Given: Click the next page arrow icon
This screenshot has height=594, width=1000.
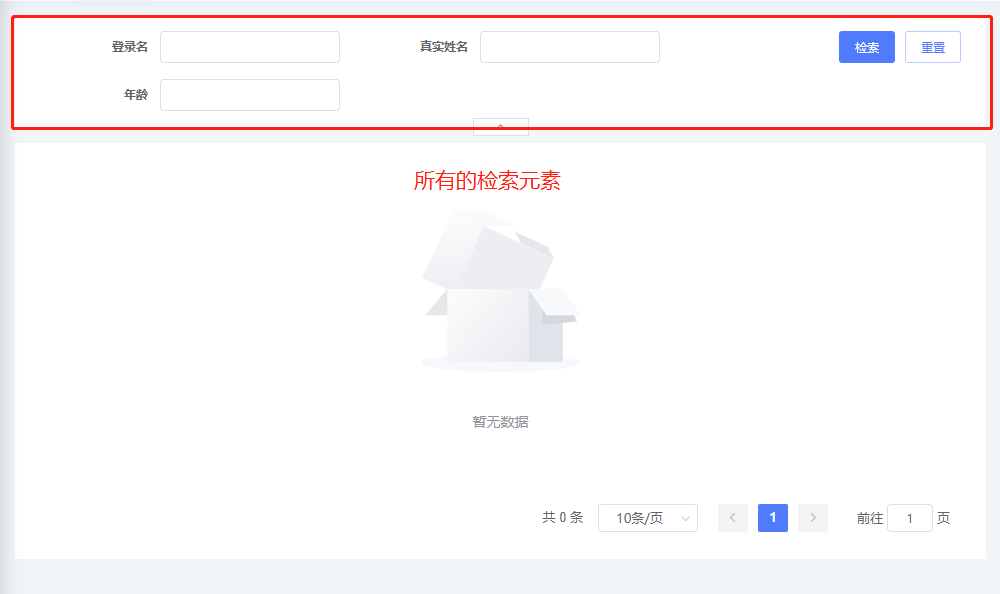Looking at the screenshot, I should coord(812,518).
